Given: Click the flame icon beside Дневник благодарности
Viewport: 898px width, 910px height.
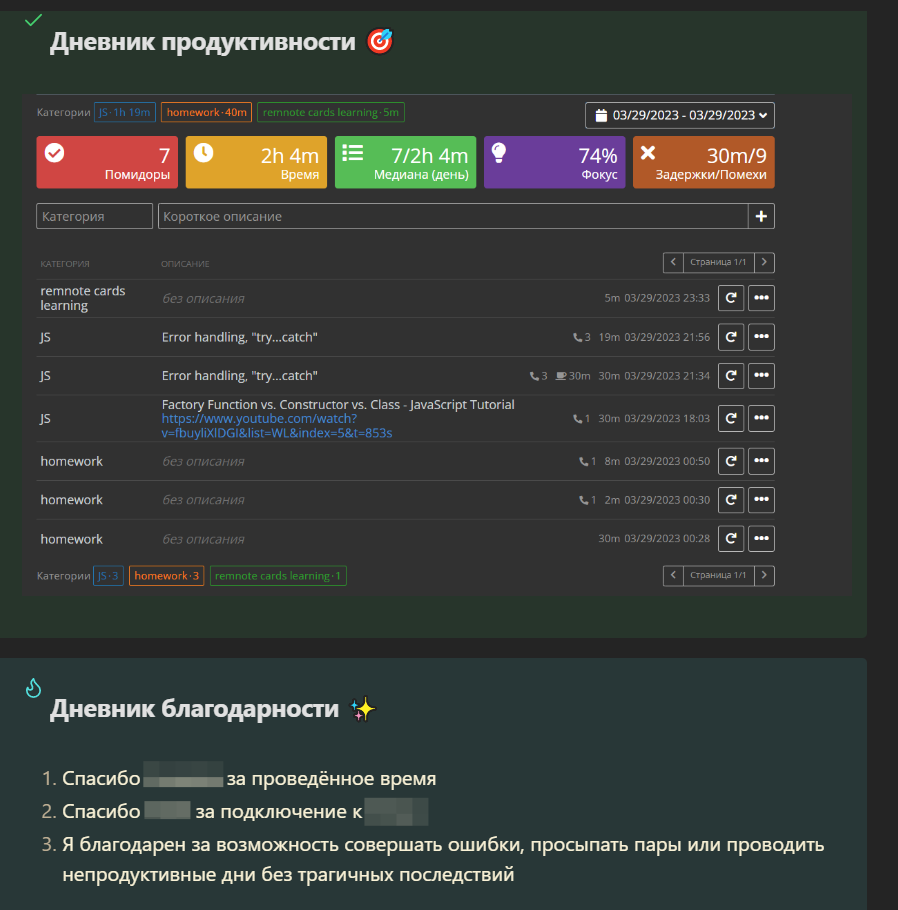Looking at the screenshot, I should [x=34, y=688].
